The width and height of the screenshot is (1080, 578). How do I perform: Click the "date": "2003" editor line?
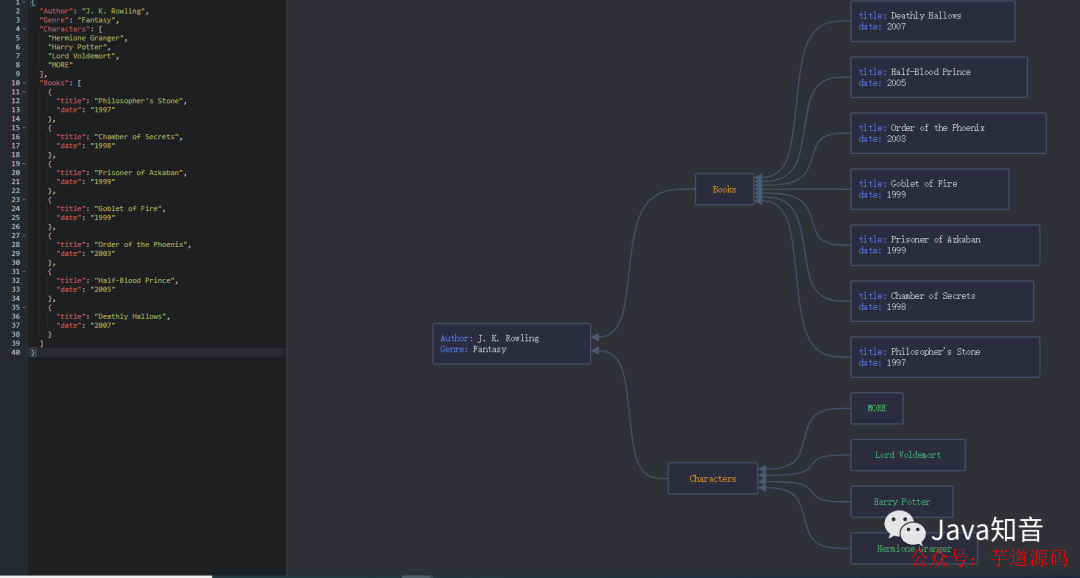coord(85,254)
